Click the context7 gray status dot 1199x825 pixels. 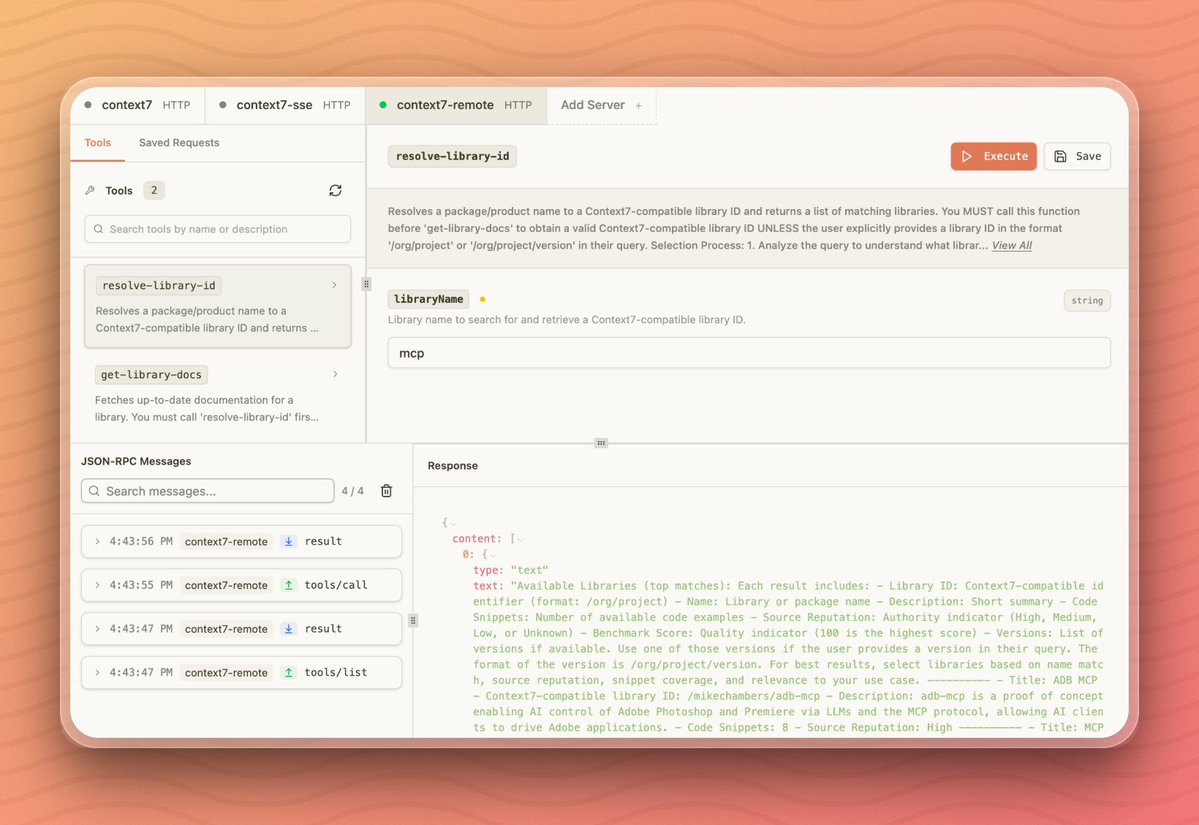click(x=88, y=105)
